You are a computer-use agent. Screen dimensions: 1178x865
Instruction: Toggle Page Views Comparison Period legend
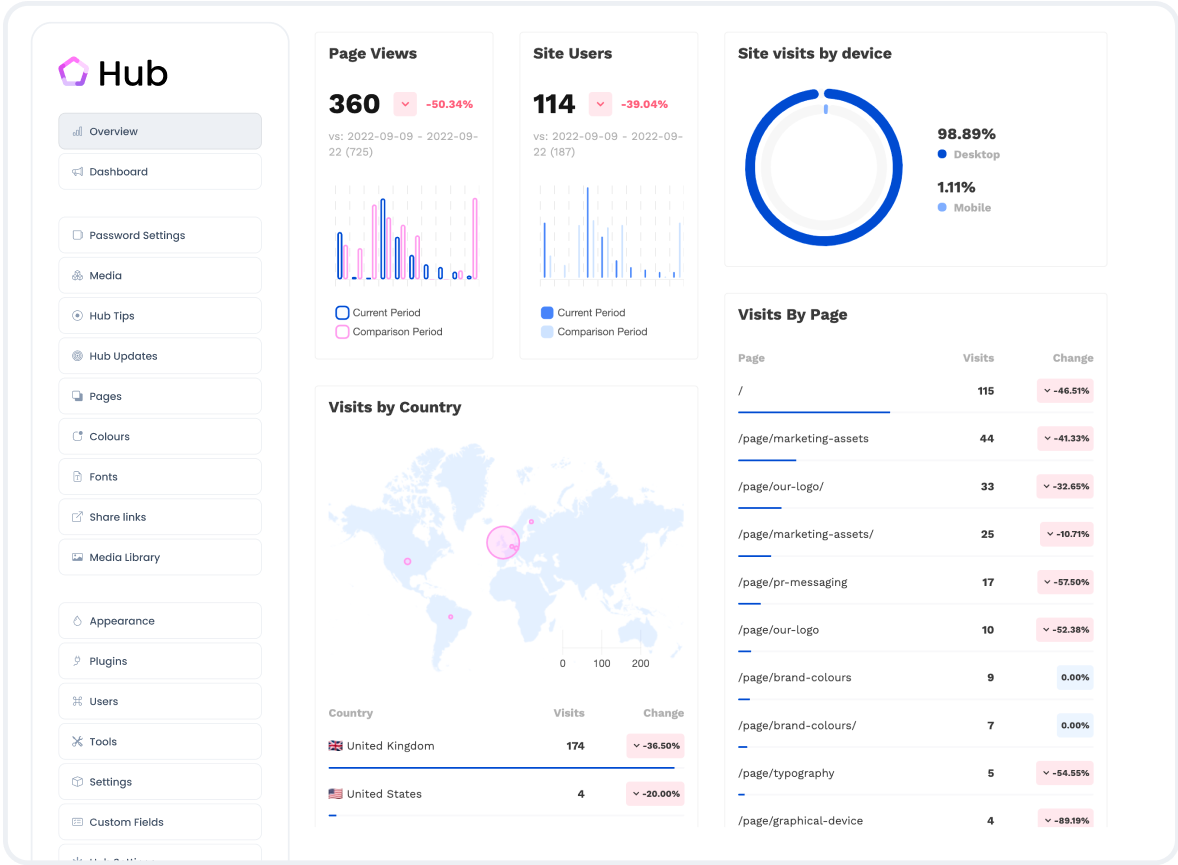[x=389, y=331]
